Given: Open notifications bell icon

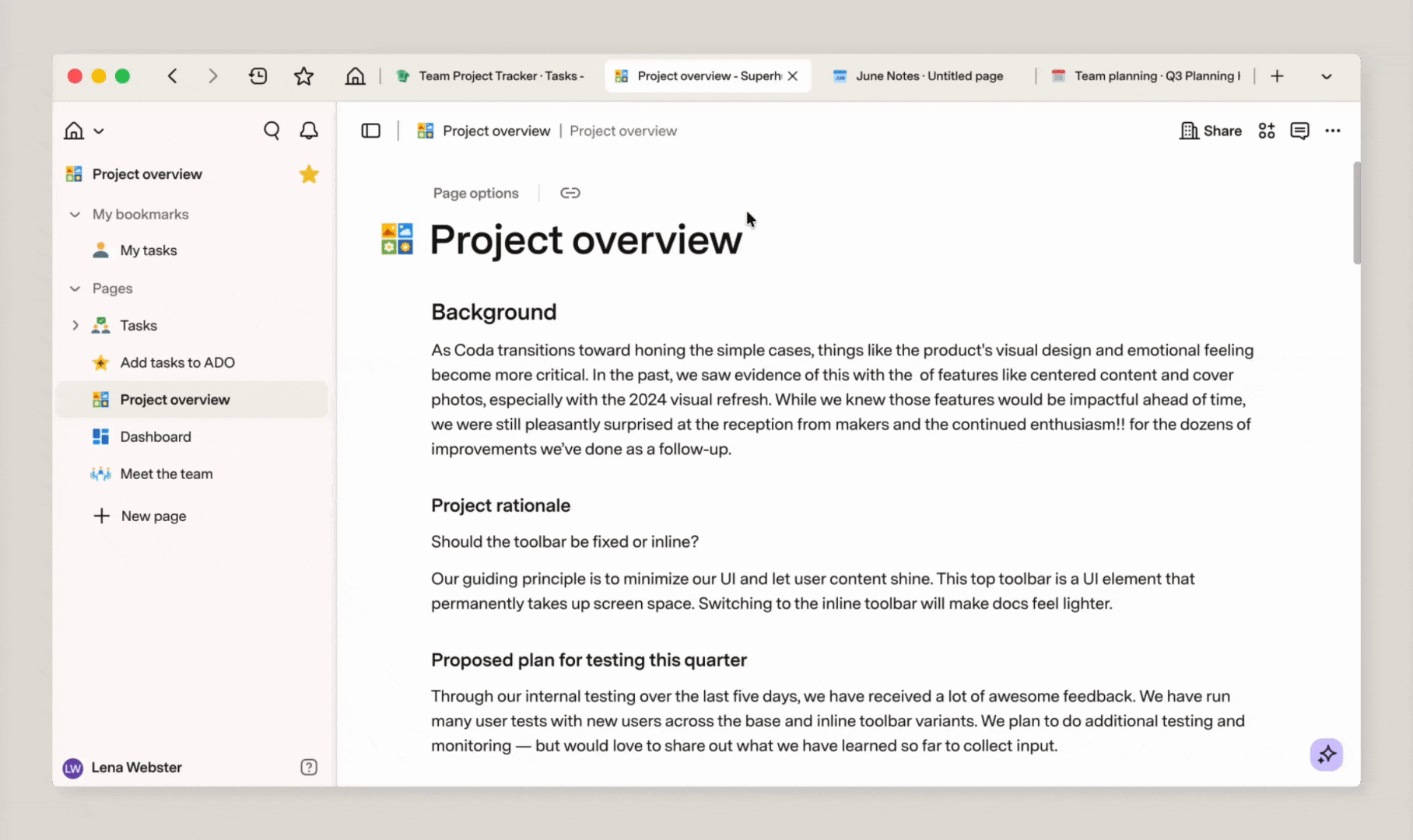Looking at the screenshot, I should click(309, 131).
